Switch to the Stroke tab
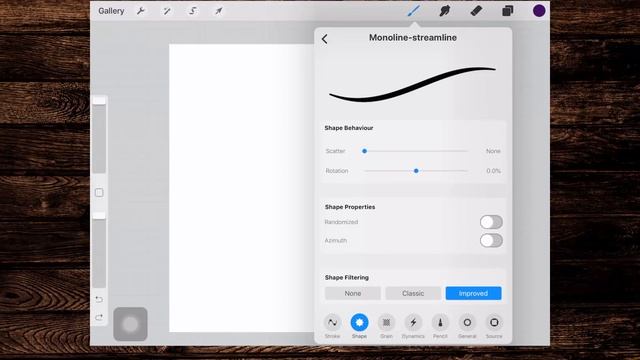The height and width of the screenshot is (360, 640). pos(332,326)
